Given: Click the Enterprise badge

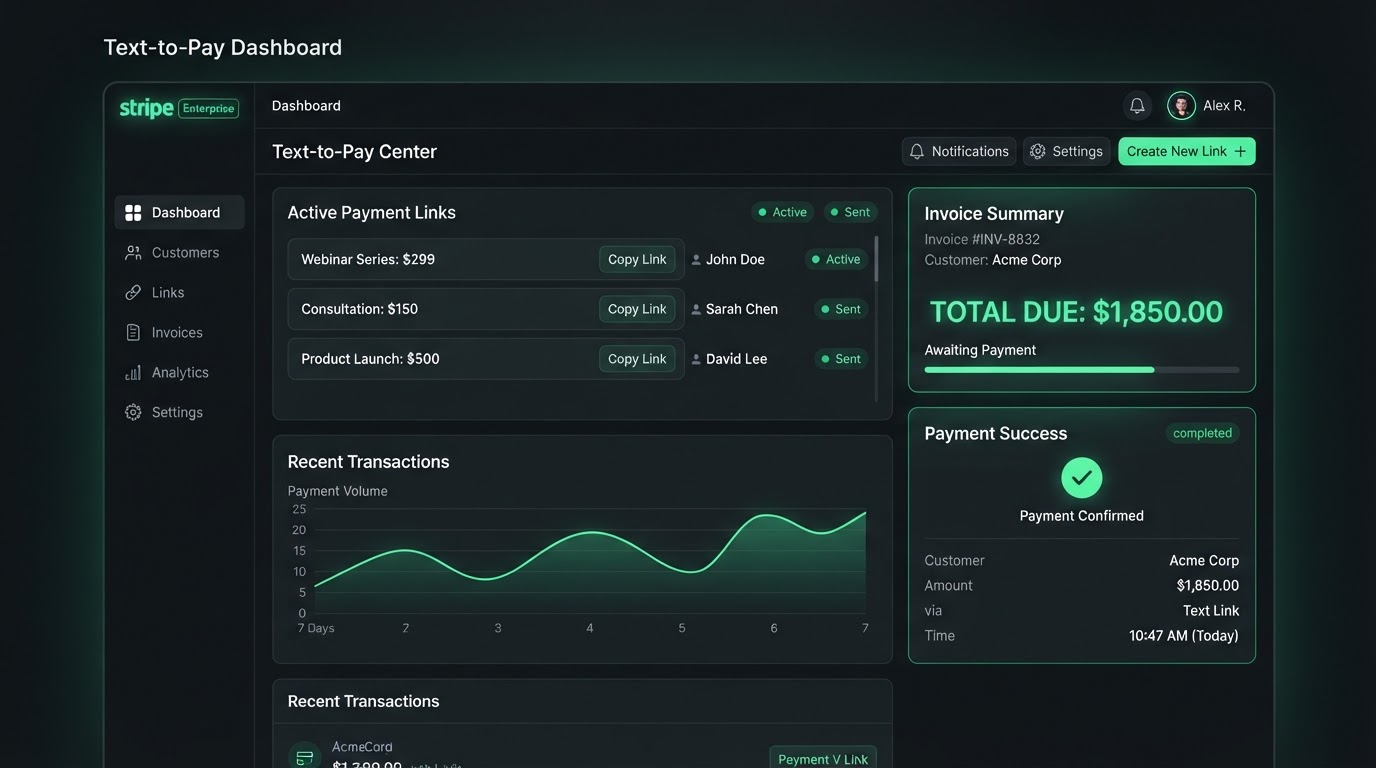Looking at the screenshot, I should pos(208,108).
